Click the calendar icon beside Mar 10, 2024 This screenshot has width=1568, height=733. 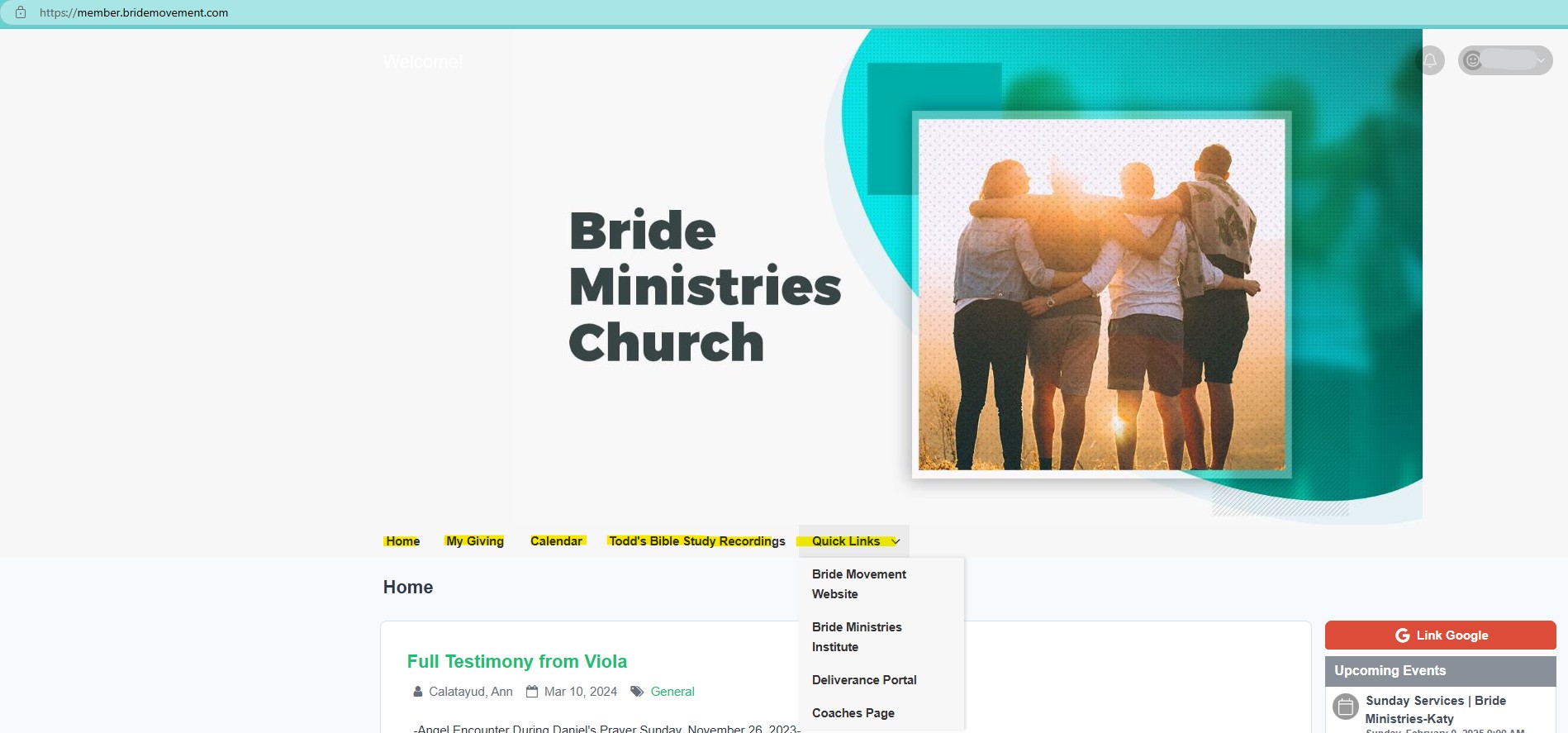point(532,692)
